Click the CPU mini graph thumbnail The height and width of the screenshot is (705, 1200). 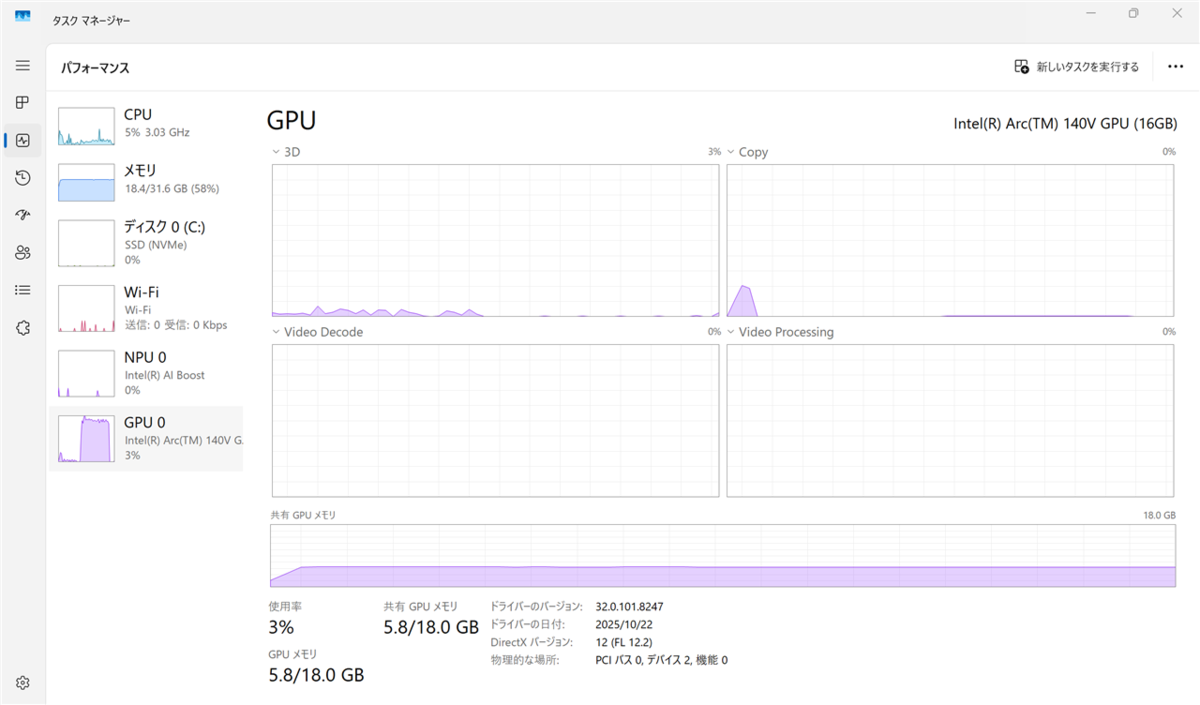(x=86, y=126)
